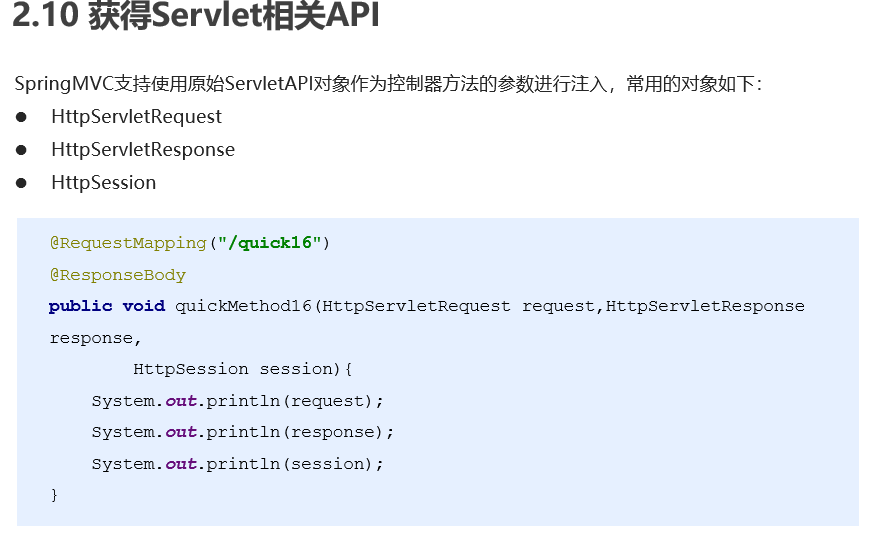This screenshot has width=874, height=539.
Task: Select the HttpServletRequest bullet item
Action: pyautogui.click(x=137, y=116)
